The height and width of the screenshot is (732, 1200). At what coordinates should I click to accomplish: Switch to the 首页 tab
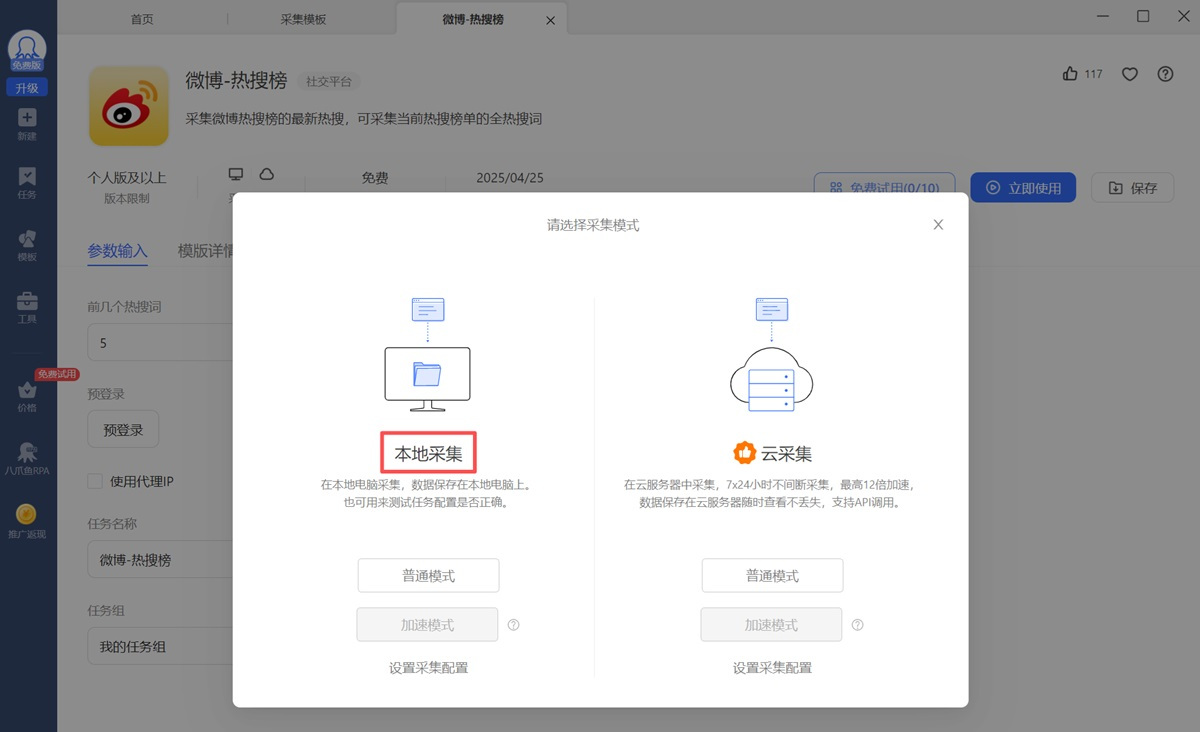click(142, 19)
